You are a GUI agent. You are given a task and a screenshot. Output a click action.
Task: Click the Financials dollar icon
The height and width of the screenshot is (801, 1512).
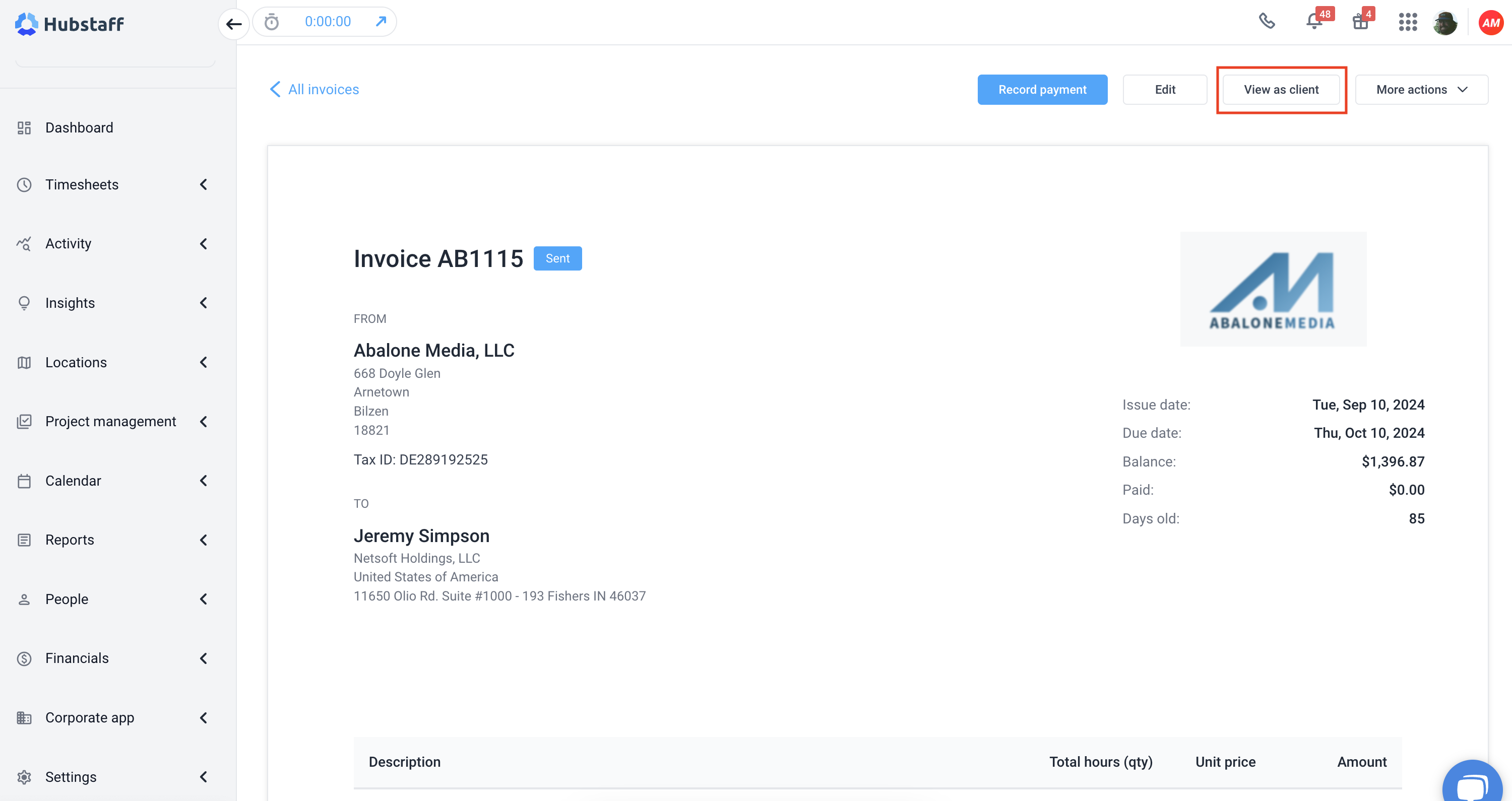[x=24, y=658]
